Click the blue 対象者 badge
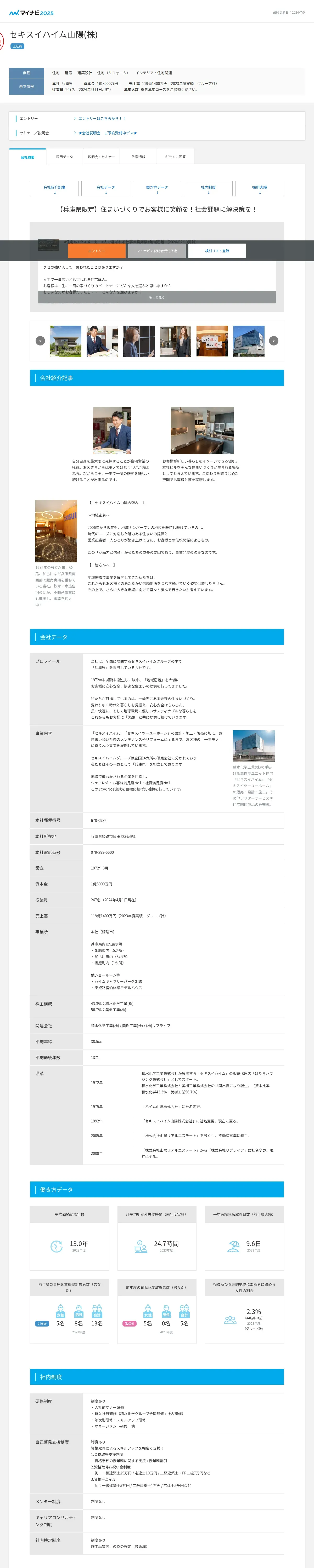Image resolution: width=314 pixels, height=1568 pixels. [x=42, y=1323]
